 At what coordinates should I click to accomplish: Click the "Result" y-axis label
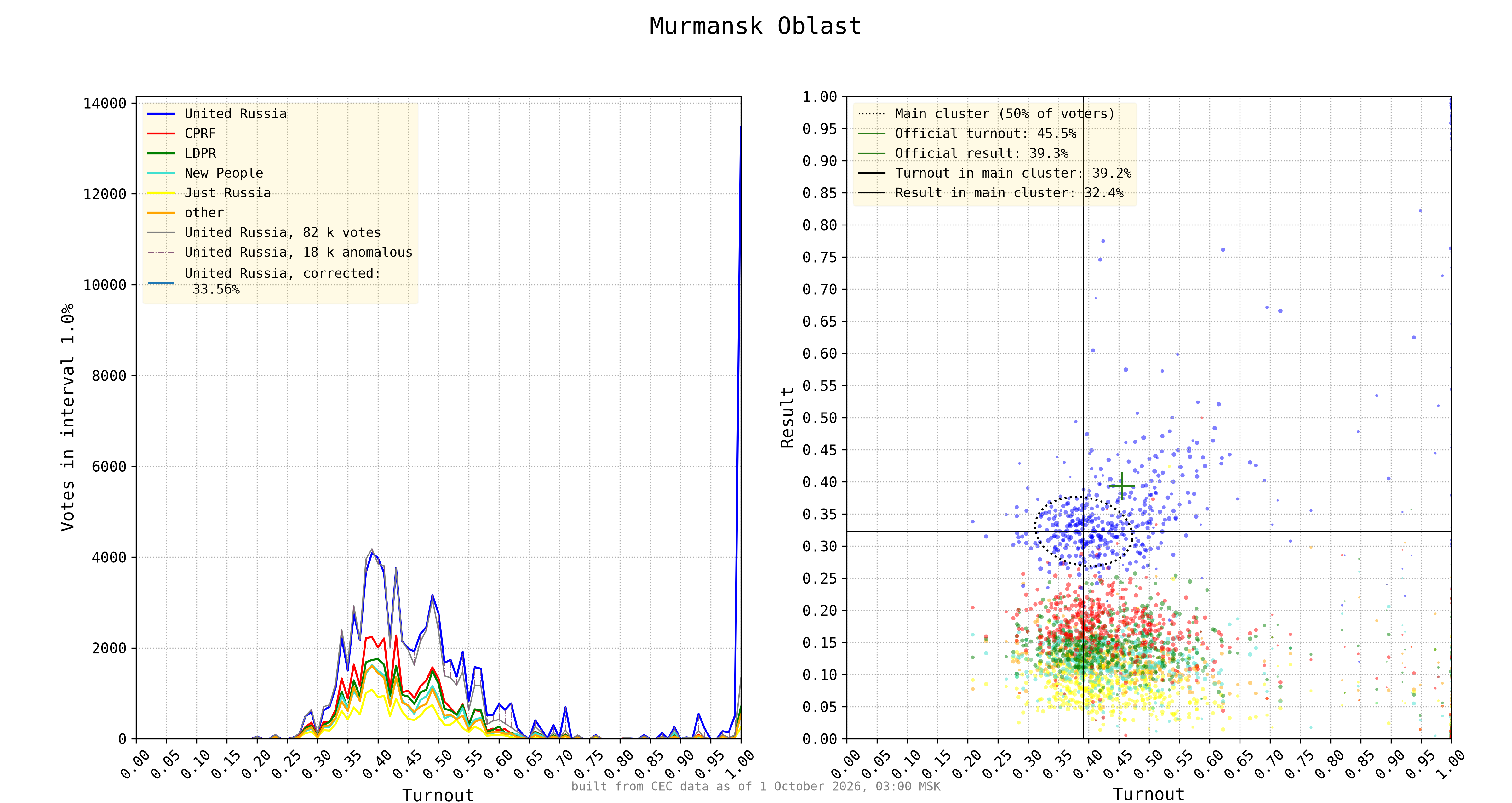(x=787, y=417)
